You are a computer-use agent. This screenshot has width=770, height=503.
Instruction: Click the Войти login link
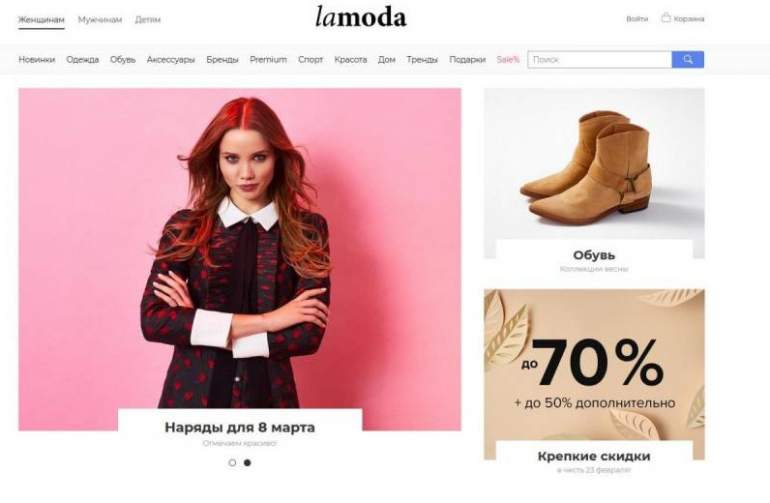pos(637,19)
